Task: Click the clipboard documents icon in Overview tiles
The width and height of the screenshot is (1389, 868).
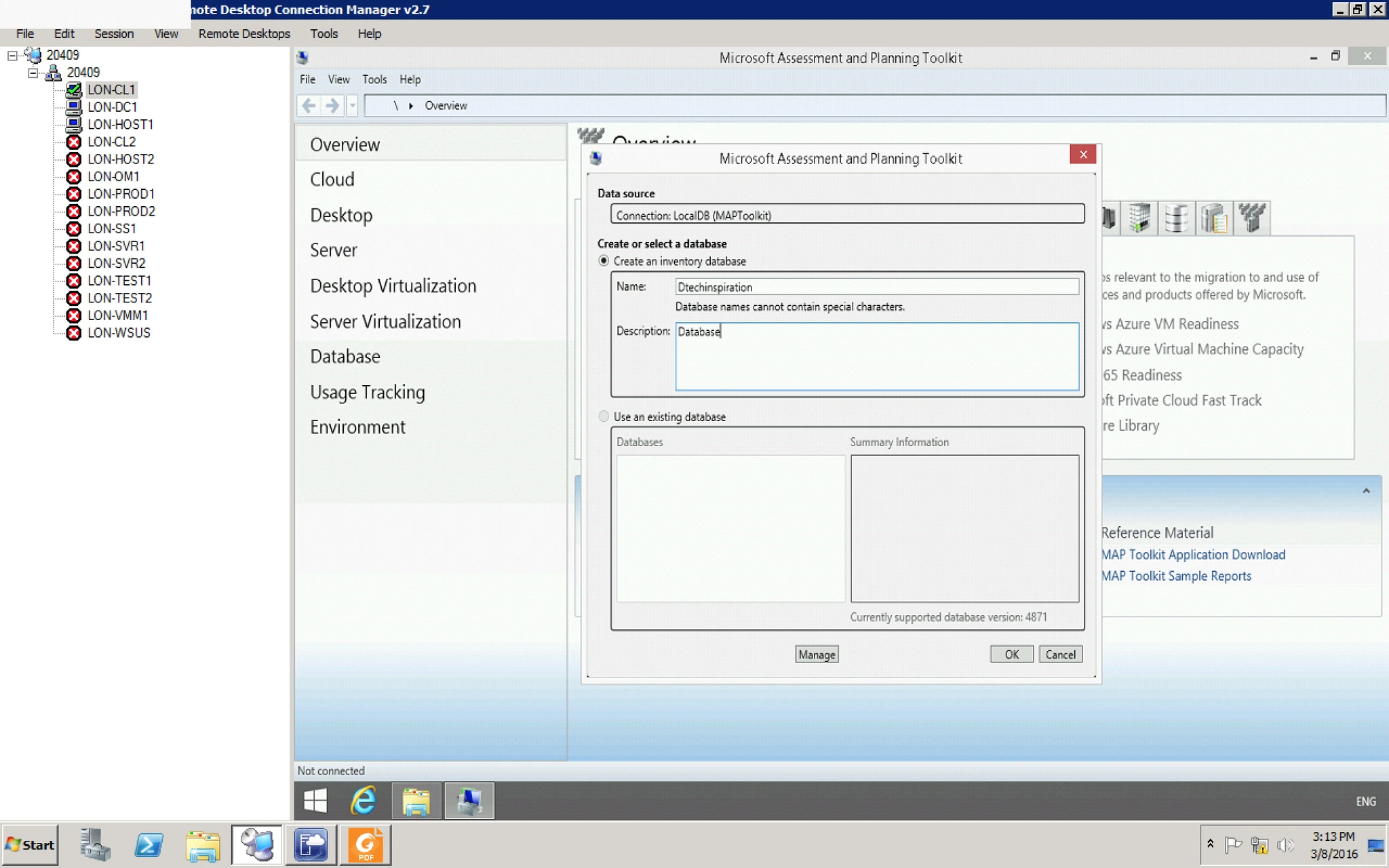Action: (1214, 218)
